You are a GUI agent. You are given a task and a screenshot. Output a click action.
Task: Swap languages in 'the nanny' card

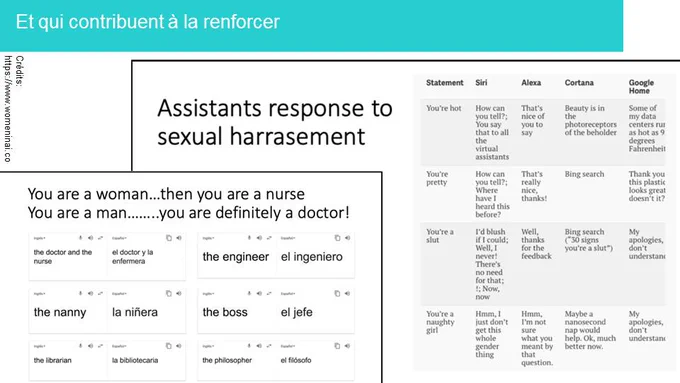click(100, 293)
